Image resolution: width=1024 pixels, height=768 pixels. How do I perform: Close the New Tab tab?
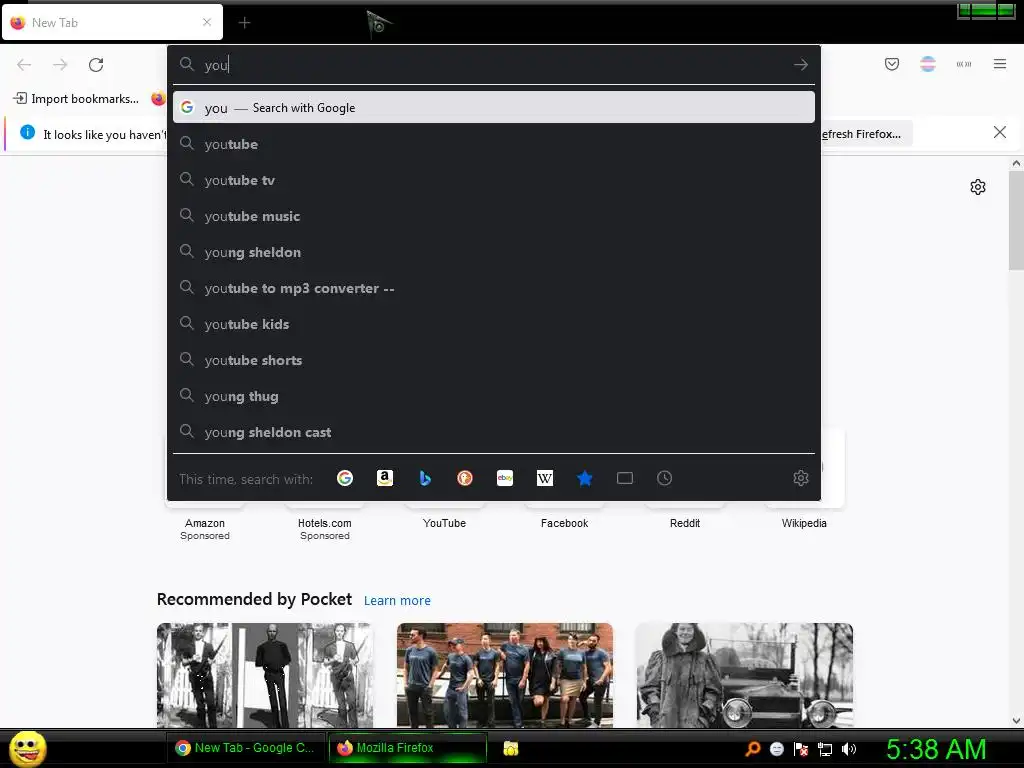coord(207,22)
